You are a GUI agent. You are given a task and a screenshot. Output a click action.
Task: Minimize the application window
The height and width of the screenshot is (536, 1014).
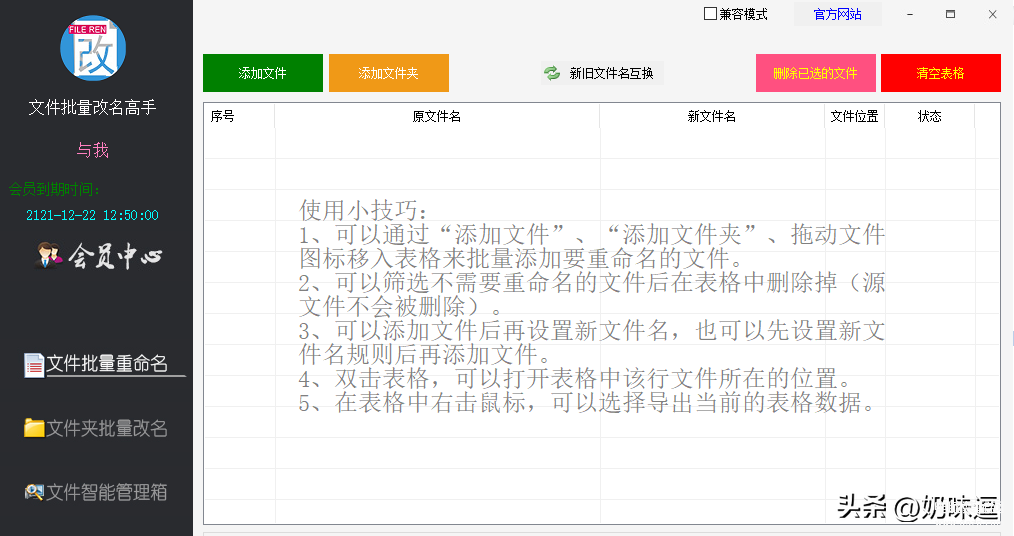pos(910,14)
